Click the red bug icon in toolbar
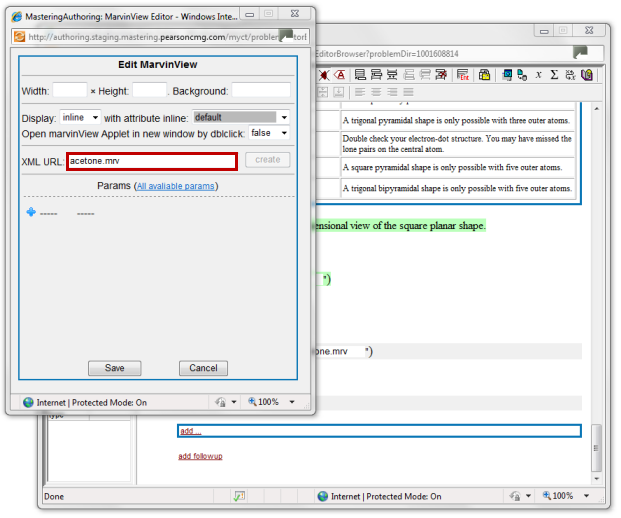The width and height of the screenshot is (621, 518). pos(325,74)
